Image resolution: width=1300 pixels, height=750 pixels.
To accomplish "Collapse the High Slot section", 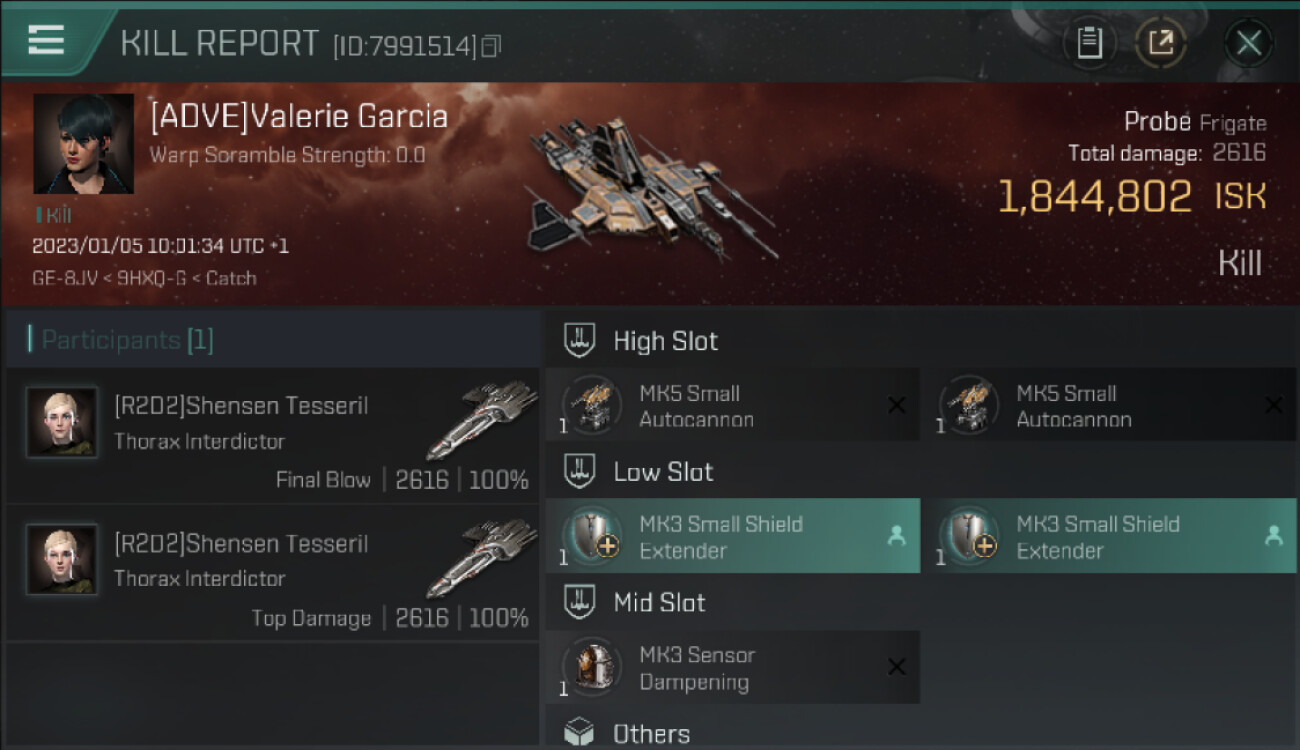I will [x=664, y=341].
